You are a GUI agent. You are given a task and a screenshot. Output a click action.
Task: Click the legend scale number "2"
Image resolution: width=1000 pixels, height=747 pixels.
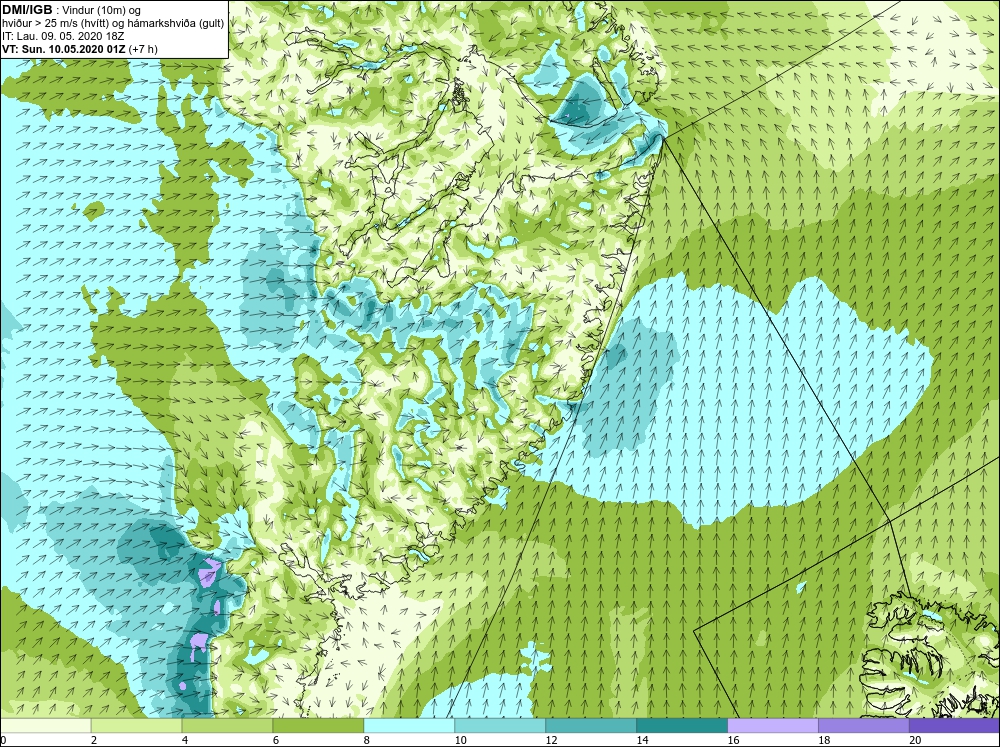pos(94,740)
